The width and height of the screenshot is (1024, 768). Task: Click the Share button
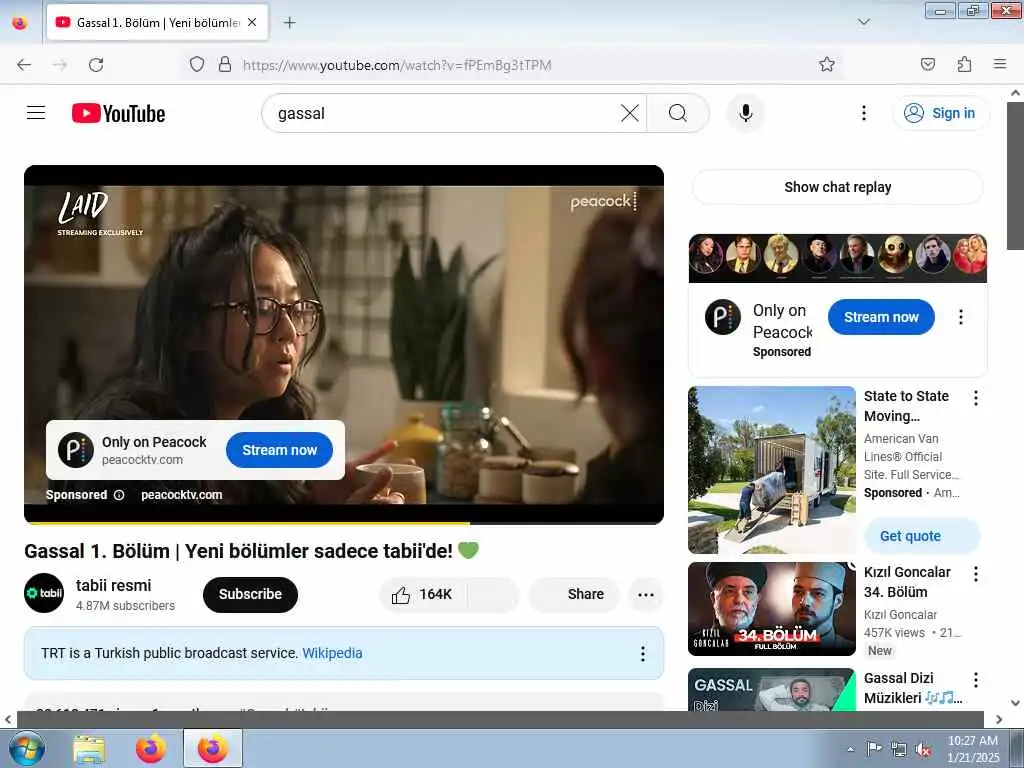[x=574, y=594]
